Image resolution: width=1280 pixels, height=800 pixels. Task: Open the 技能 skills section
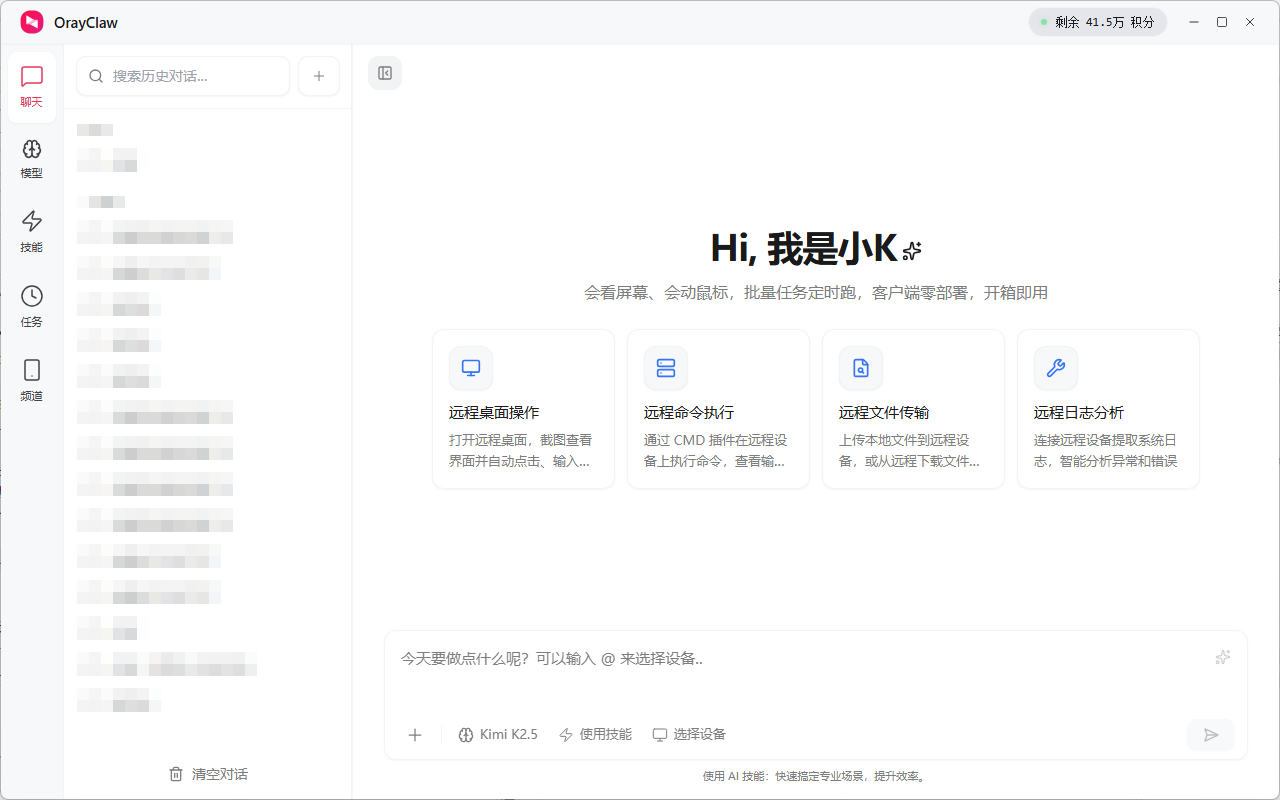pyautogui.click(x=32, y=233)
